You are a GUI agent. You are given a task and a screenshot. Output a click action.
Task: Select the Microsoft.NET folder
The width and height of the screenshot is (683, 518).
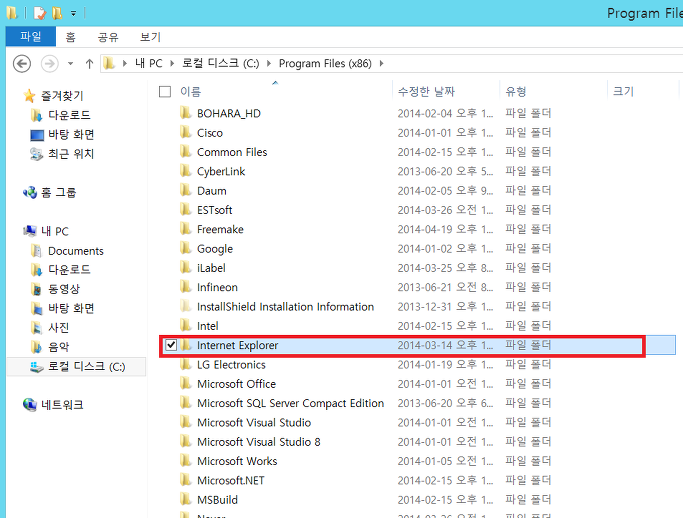pyautogui.click(x=230, y=480)
